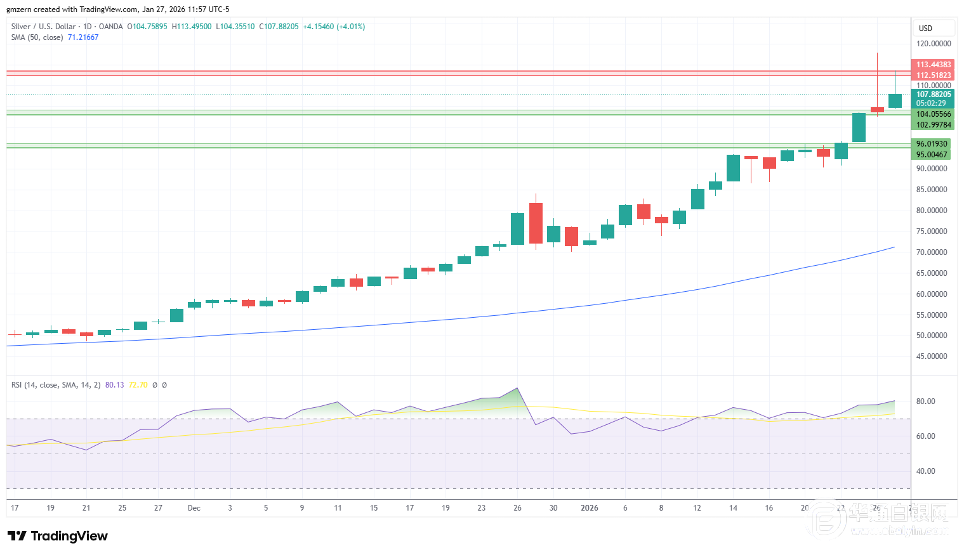Click the 113.44383 red price label
Screen dimensions: 964x556
(932, 64)
